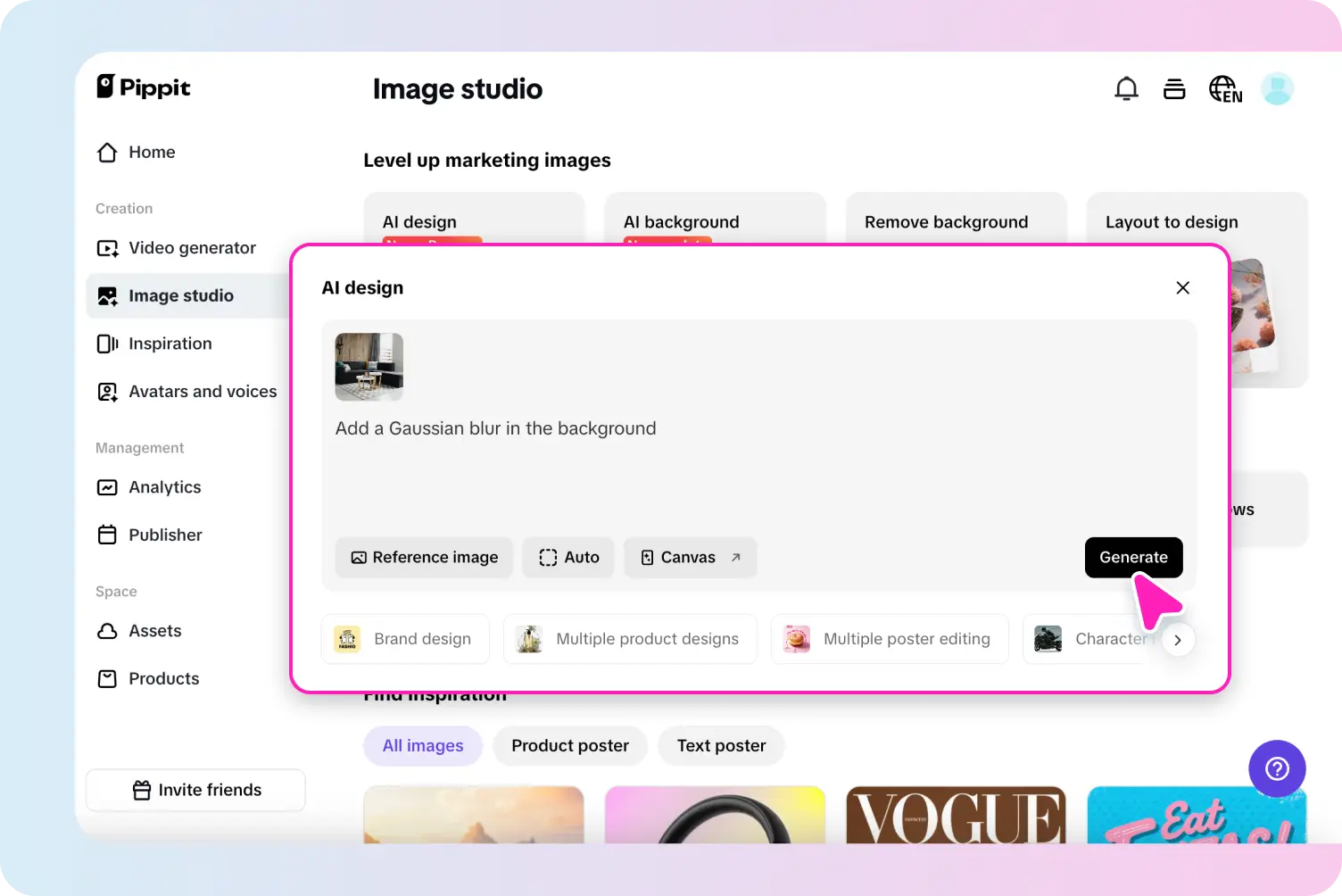Open the Auto aspect ratio dropdown
The height and width of the screenshot is (896, 1342).
click(568, 557)
